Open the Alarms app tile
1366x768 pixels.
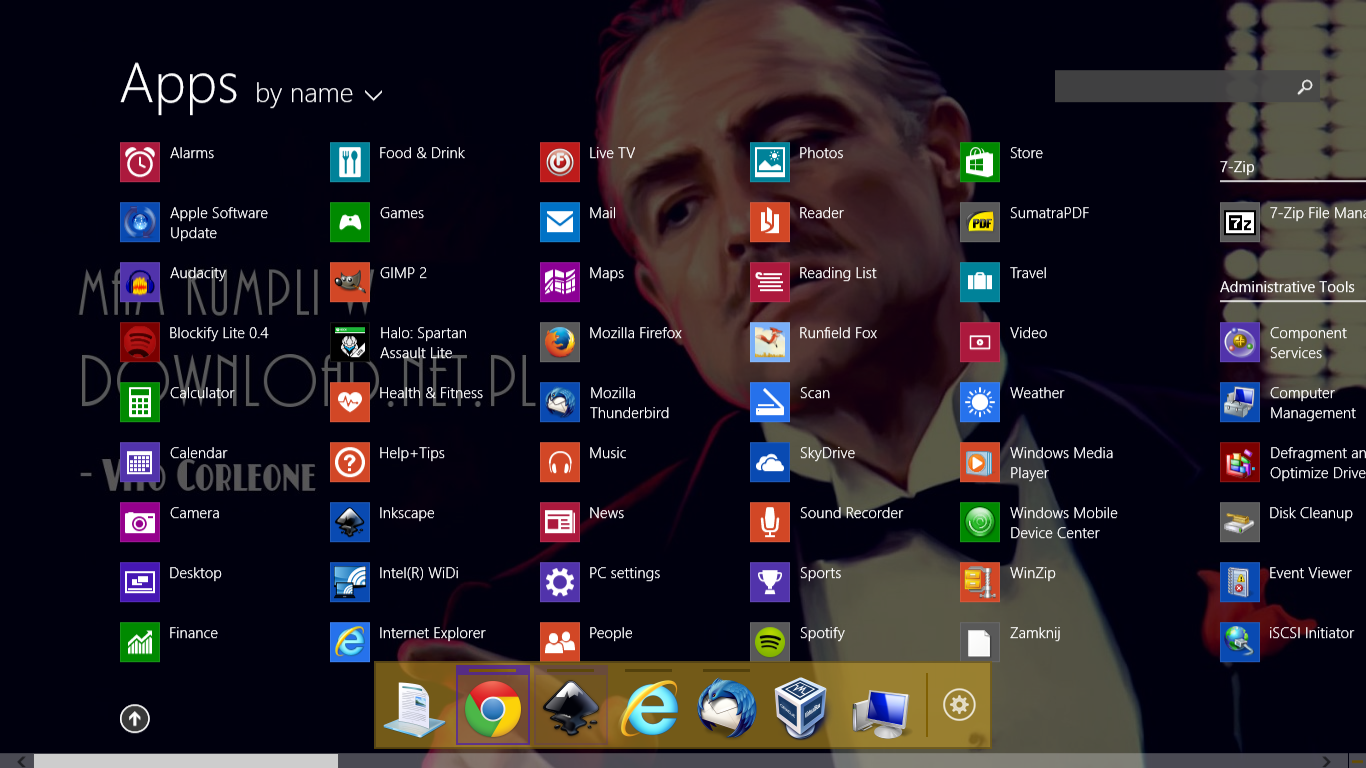tap(140, 162)
